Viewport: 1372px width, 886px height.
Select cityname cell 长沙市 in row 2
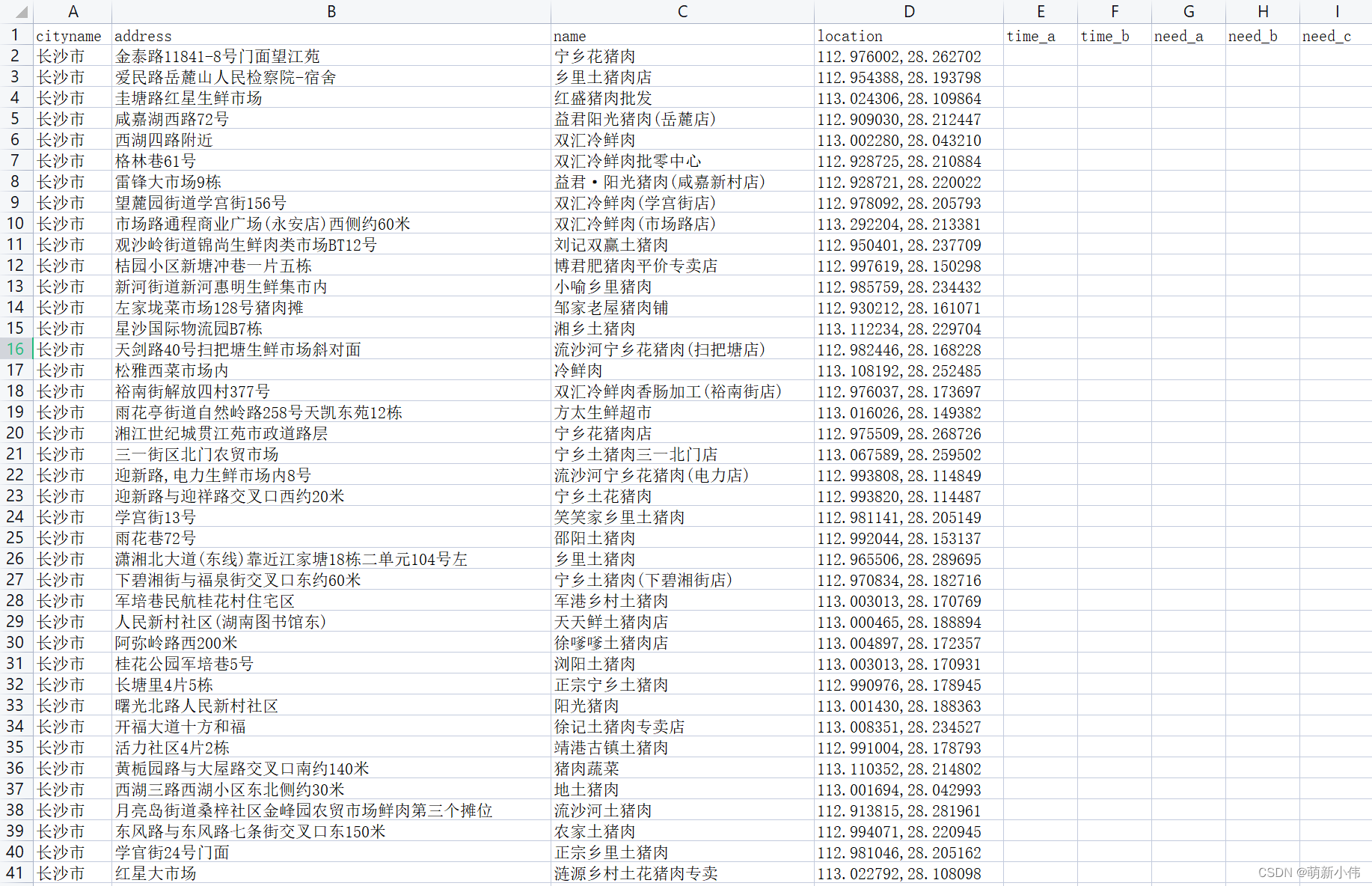(x=73, y=56)
